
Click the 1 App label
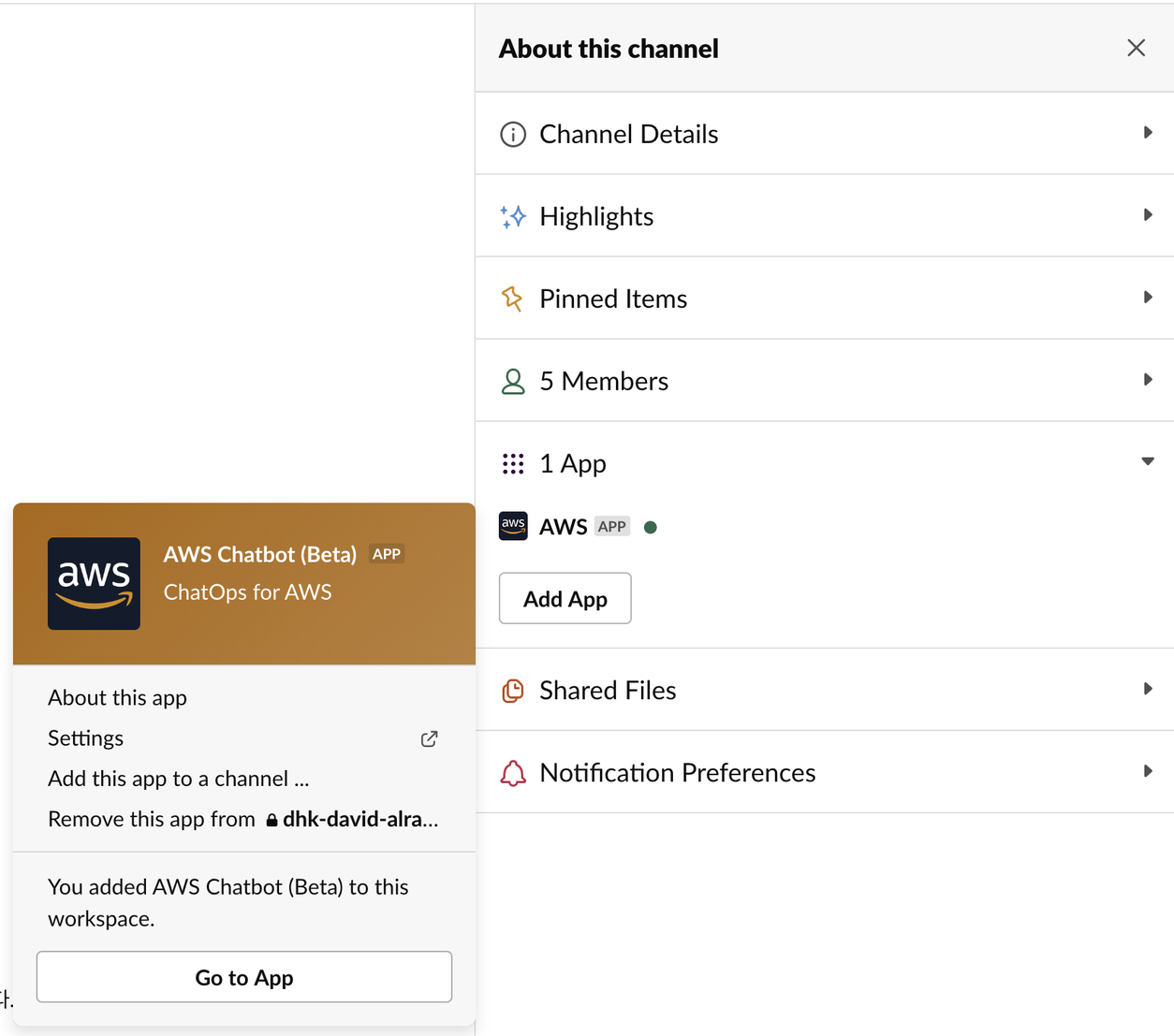point(573,463)
